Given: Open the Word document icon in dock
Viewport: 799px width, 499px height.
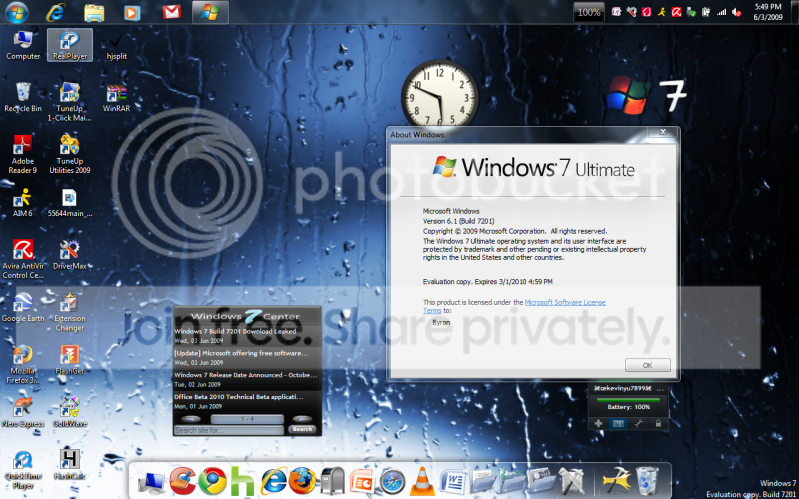Looking at the screenshot, I should 452,482.
